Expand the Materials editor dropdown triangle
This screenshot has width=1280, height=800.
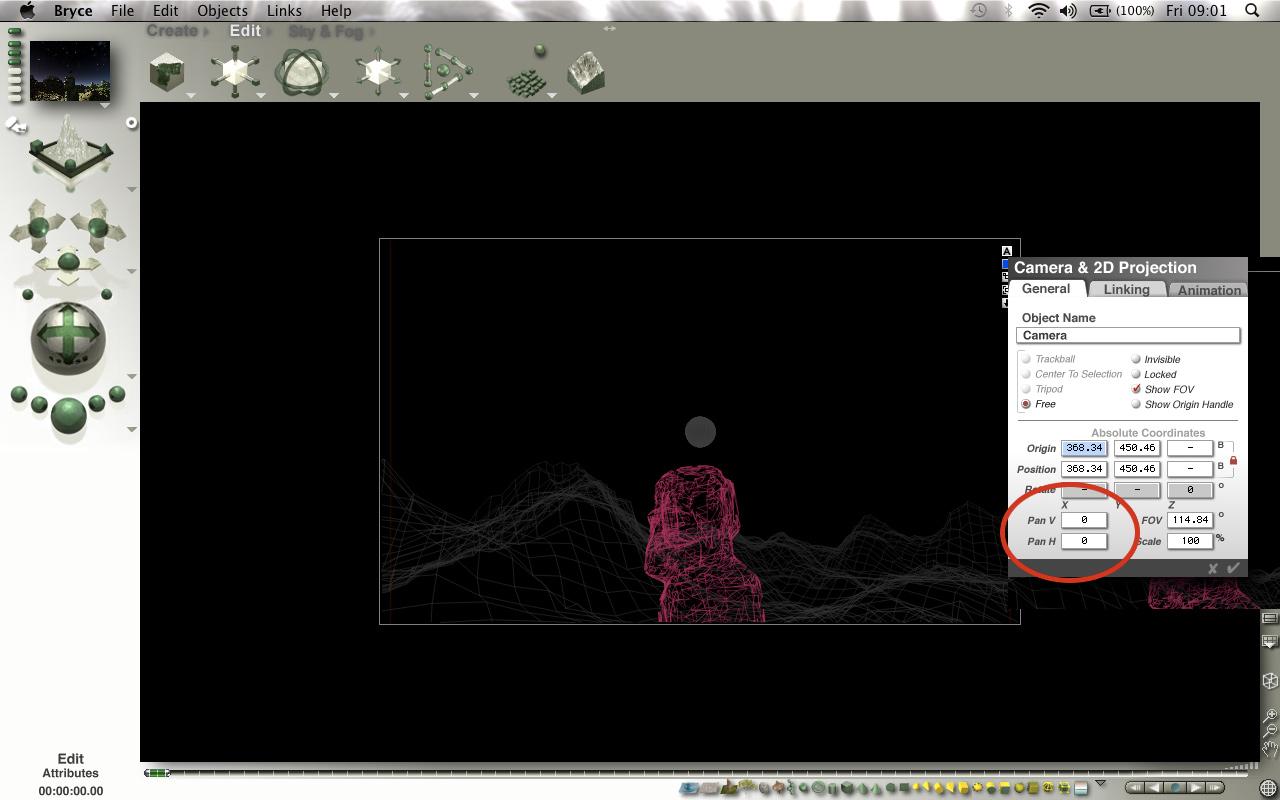(191, 96)
